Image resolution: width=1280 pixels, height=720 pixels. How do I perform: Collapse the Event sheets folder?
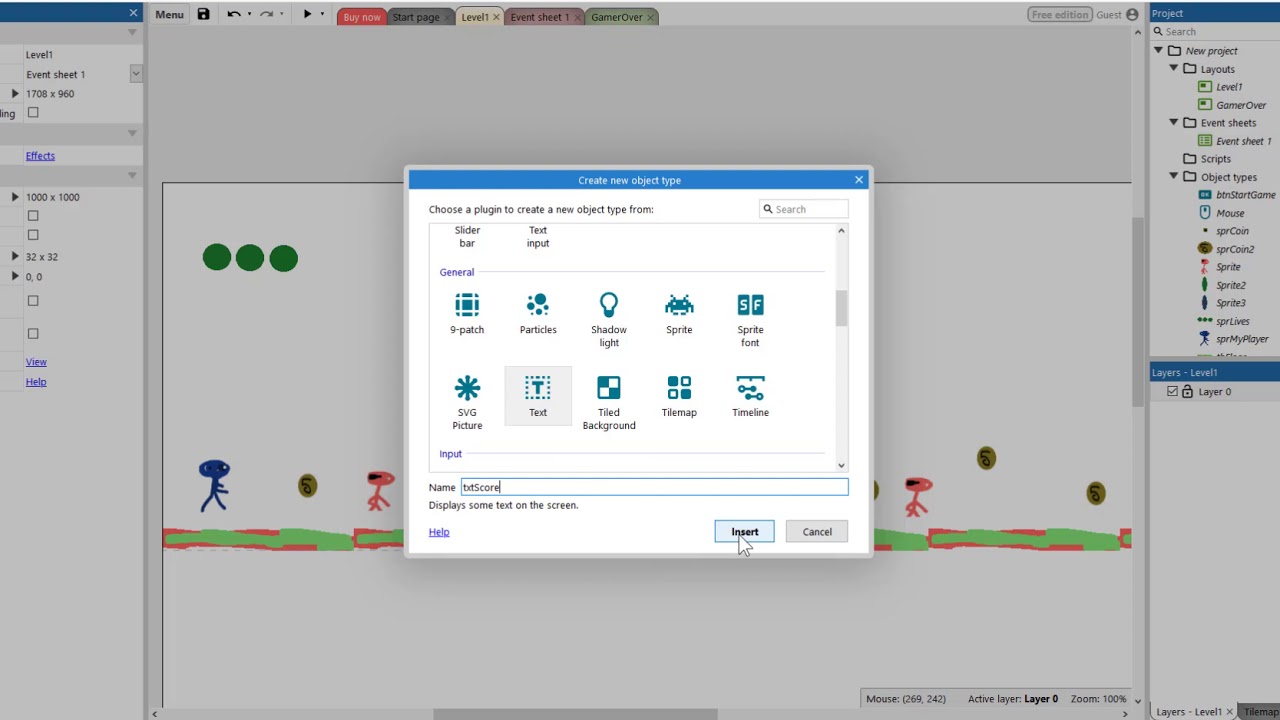(x=1174, y=123)
